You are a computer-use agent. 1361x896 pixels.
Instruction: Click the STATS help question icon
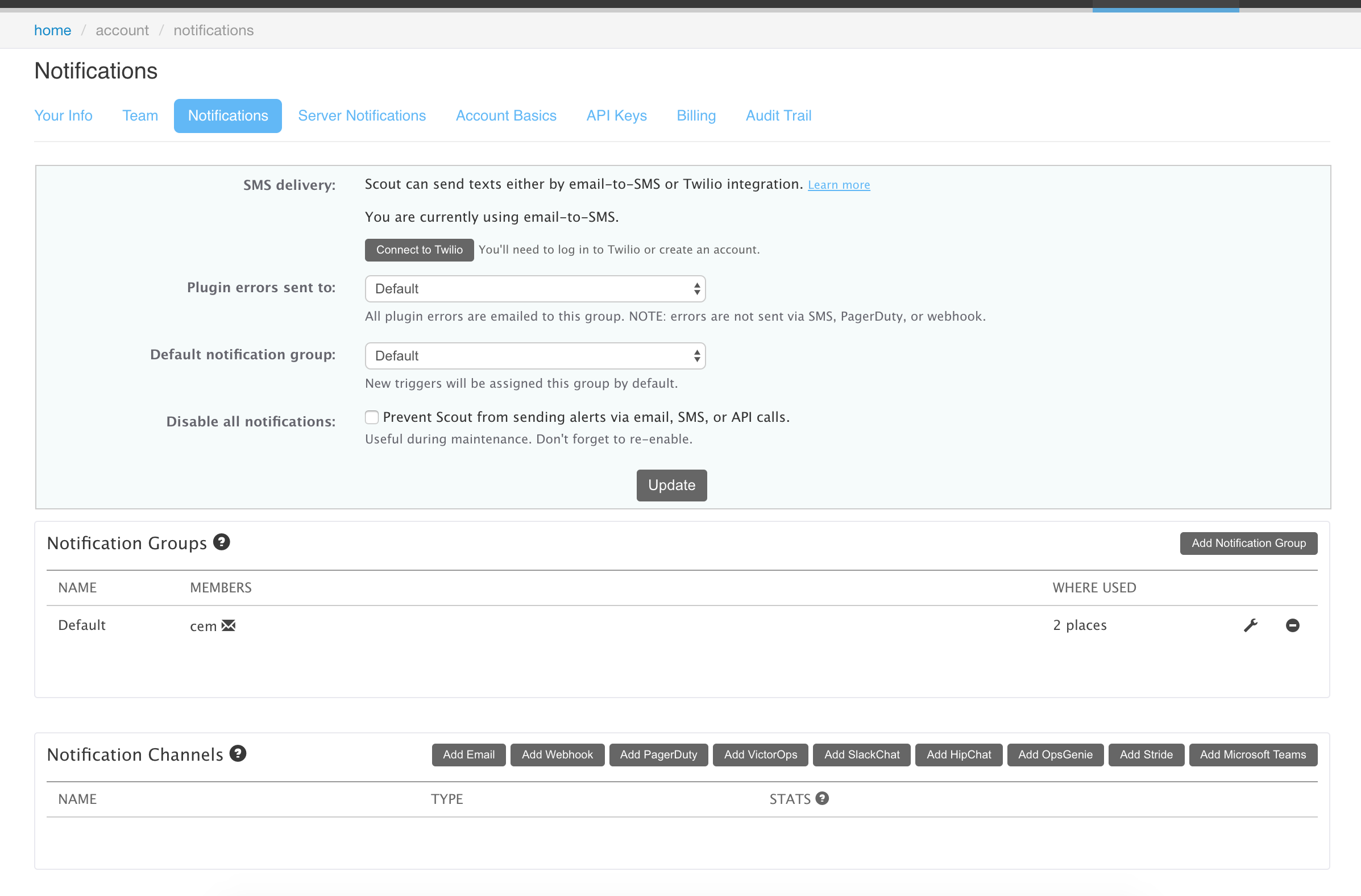point(821,798)
